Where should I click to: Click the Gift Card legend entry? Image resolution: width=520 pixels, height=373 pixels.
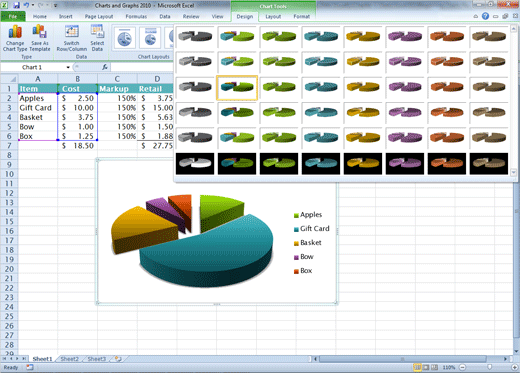[311, 229]
